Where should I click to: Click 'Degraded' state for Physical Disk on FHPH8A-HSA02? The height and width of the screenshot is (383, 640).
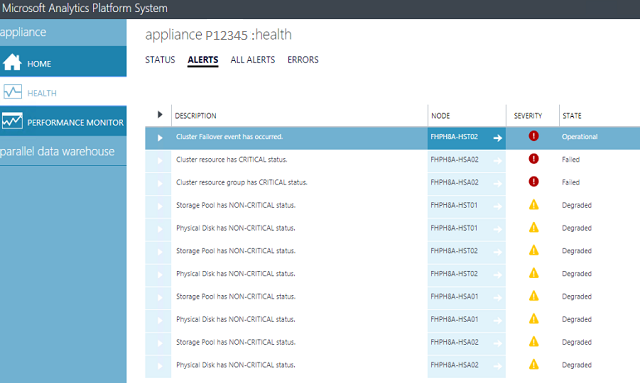click(x=576, y=365)
